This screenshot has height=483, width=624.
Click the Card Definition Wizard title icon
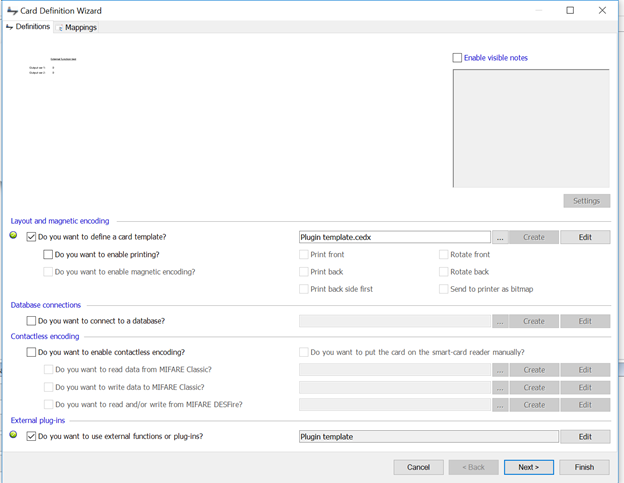click(x=12, y=10)
